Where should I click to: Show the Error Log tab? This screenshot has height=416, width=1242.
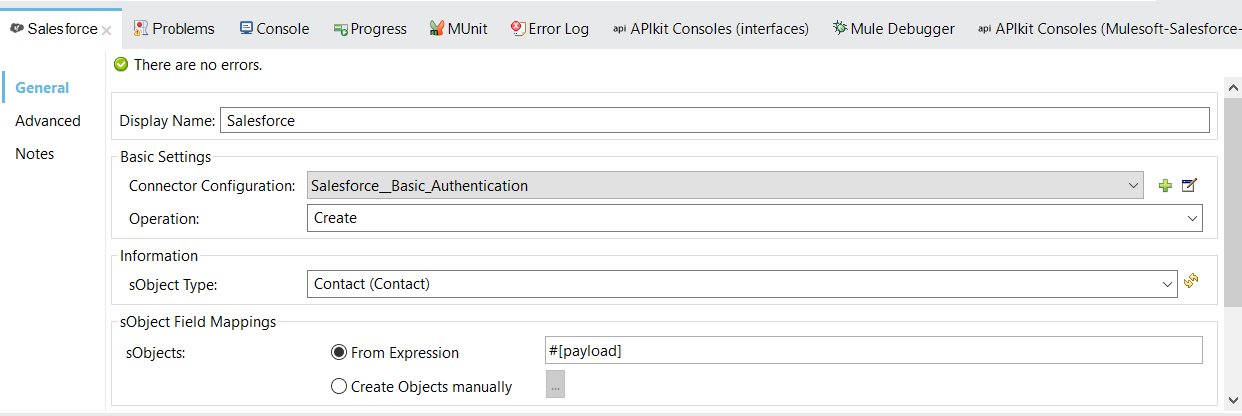coord(550,29)
